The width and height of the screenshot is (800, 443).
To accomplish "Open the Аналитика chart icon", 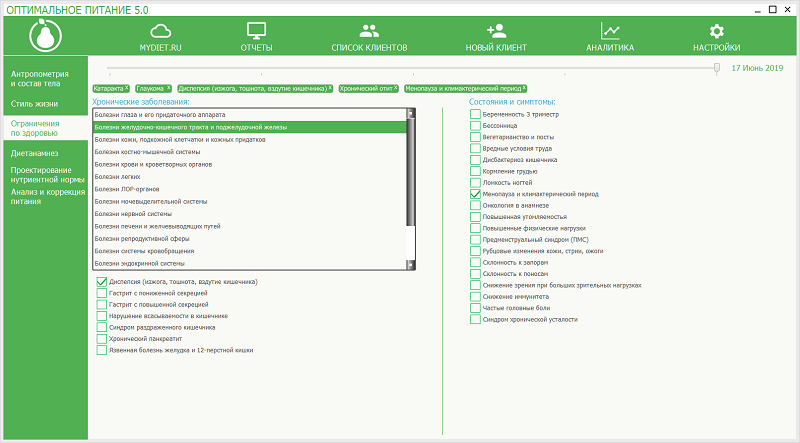I will [609, 31].
